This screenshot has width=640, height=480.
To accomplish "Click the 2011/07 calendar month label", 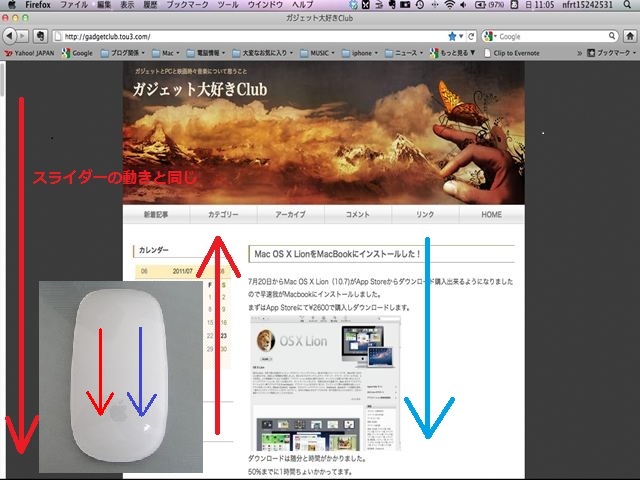I will pos(182,271).
